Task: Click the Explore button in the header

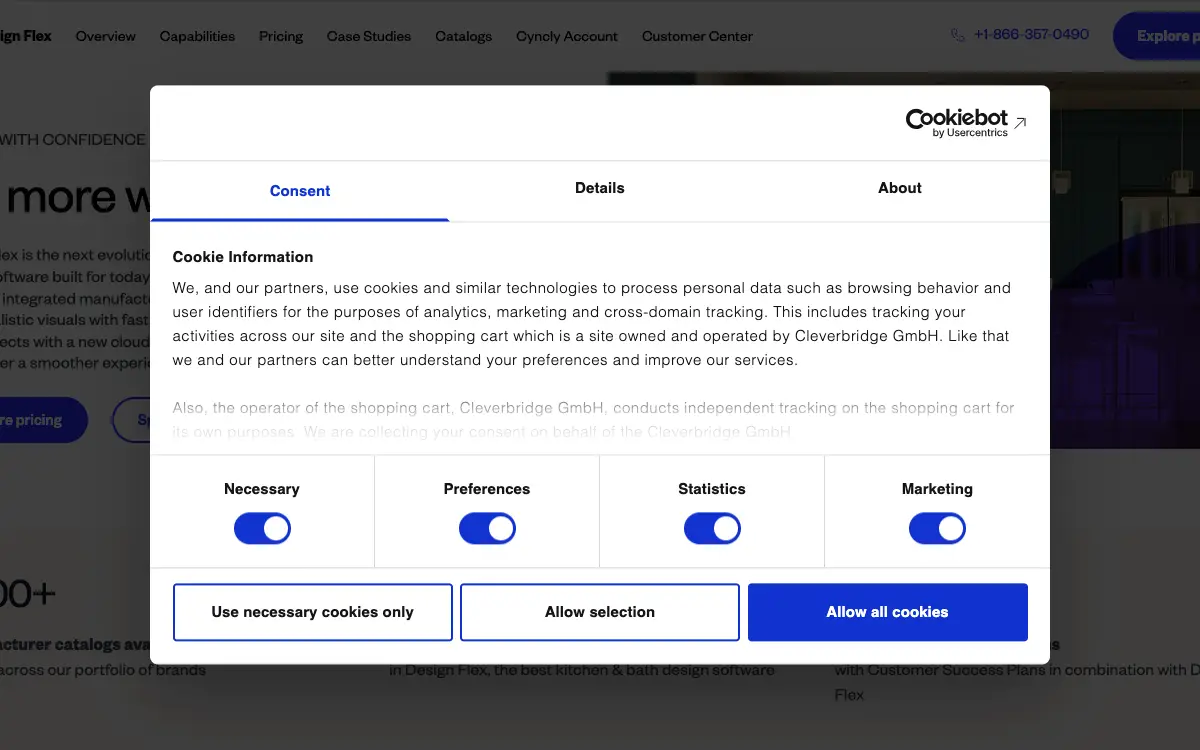Action: [1157, 36]
